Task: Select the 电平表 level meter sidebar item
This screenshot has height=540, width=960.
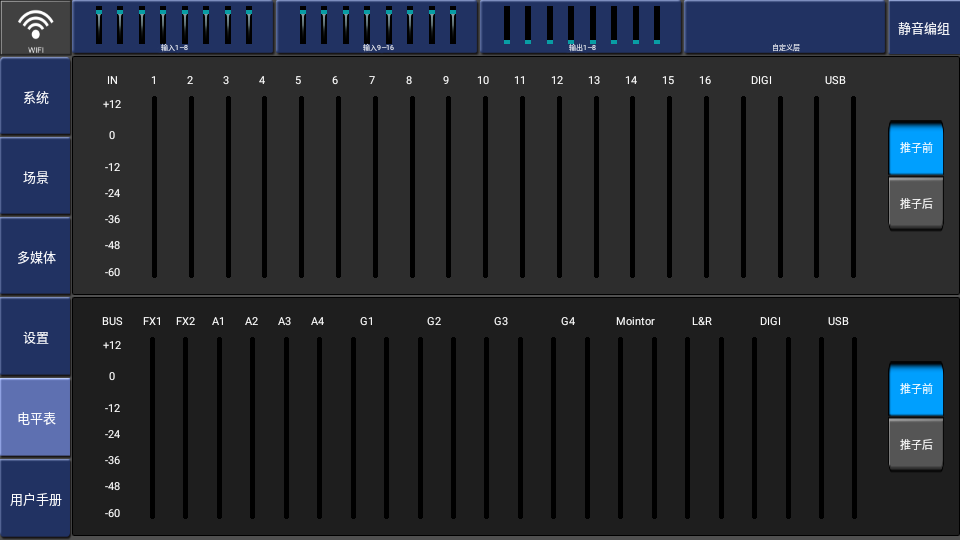Action: tap(36, 418)
